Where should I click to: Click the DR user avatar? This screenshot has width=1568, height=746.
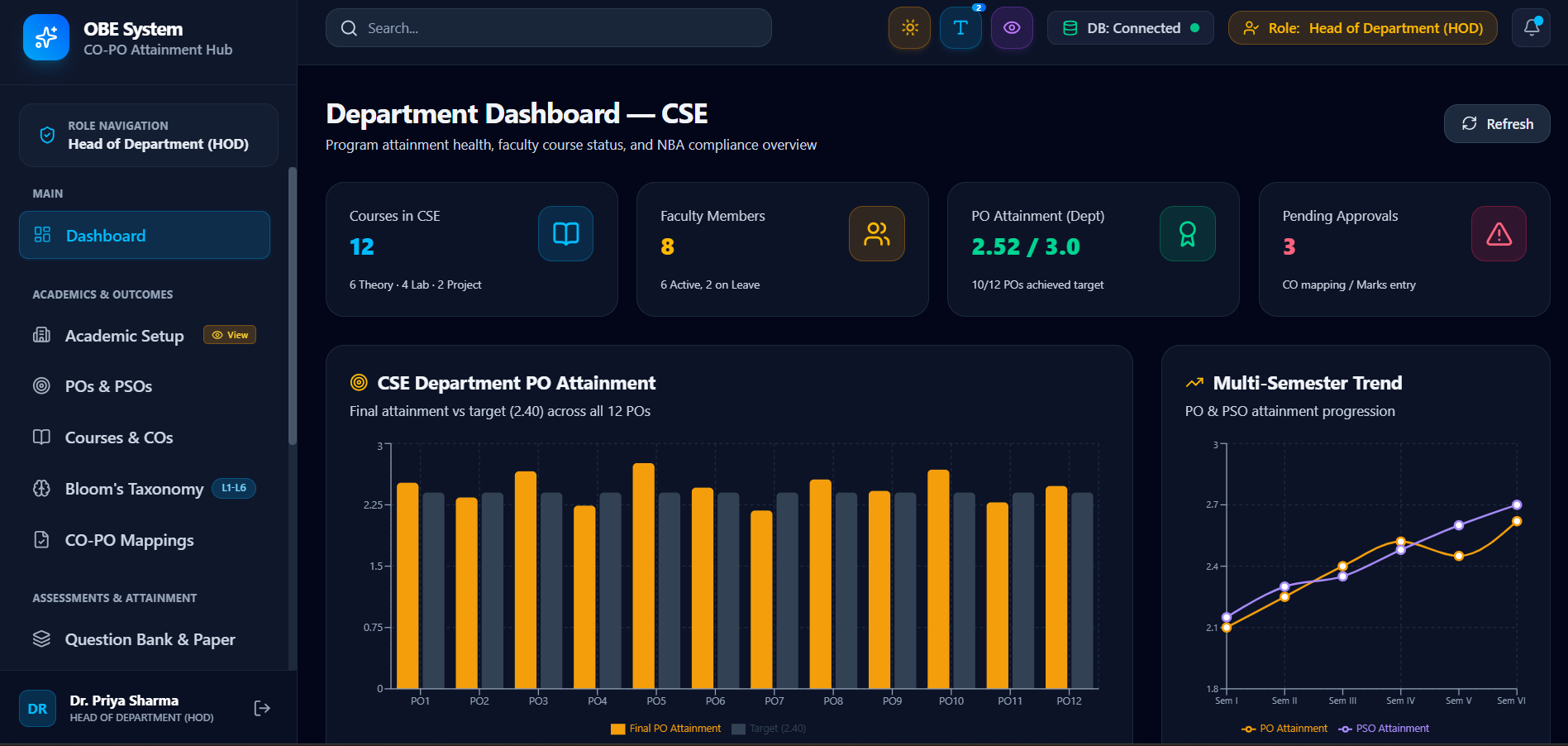pos(38,709)
